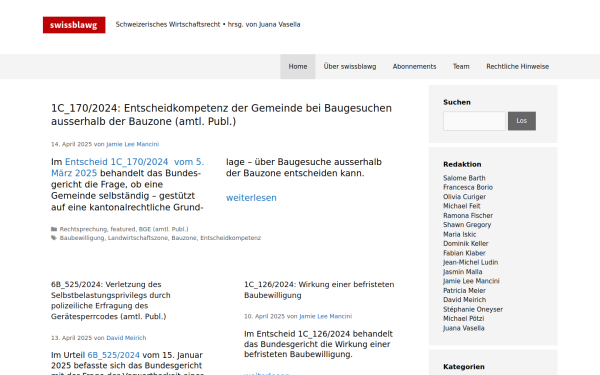Open the 6B_525/2024 Urteil link
Image resolution: width=600 pixels, height=375 pixels.
point(113,355)
